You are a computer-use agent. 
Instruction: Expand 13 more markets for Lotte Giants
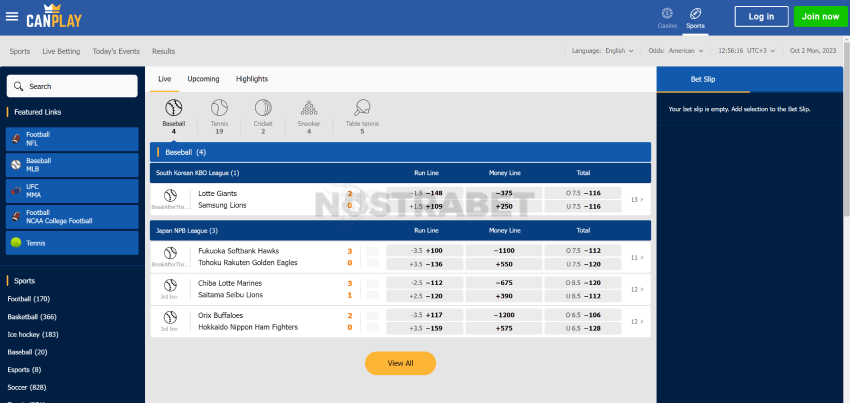tap(637, 200)
